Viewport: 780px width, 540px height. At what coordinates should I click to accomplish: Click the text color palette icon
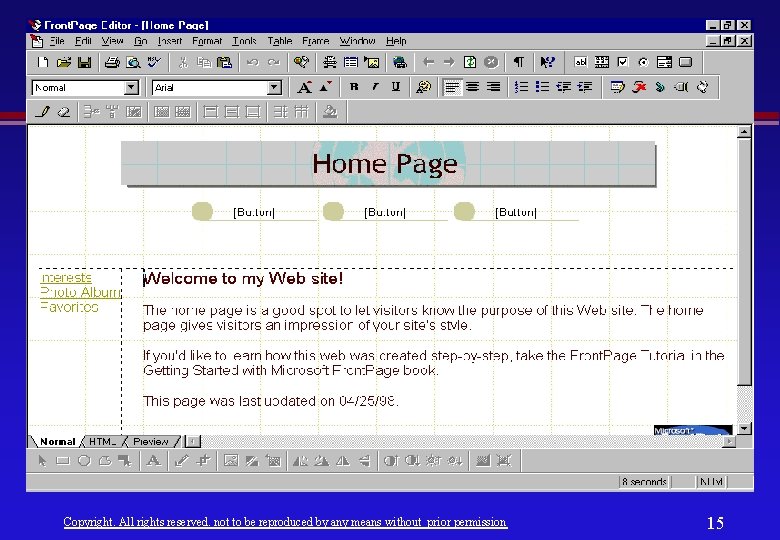(423, 87)
